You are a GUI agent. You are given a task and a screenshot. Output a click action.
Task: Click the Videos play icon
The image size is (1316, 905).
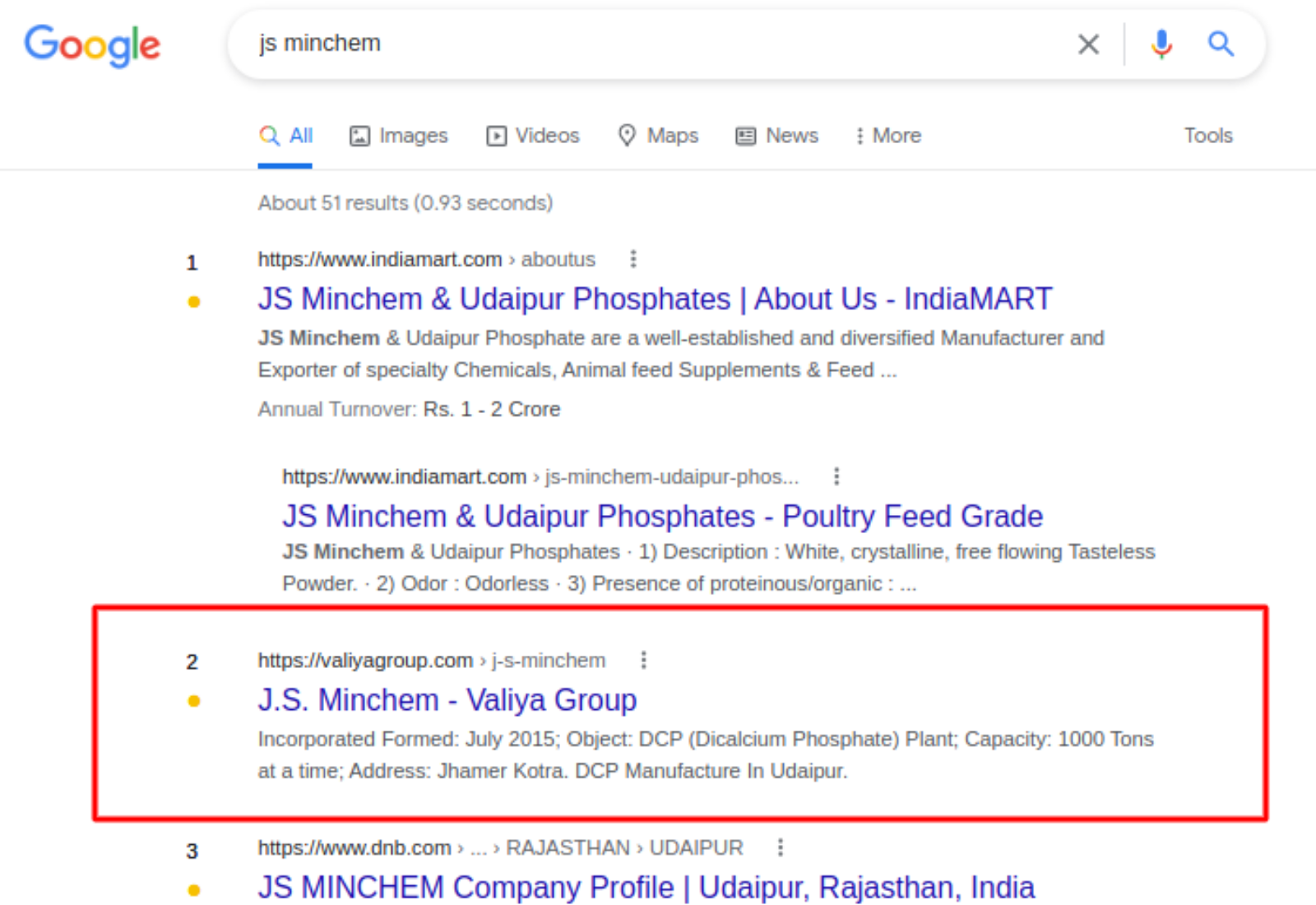tap(497, 135)
